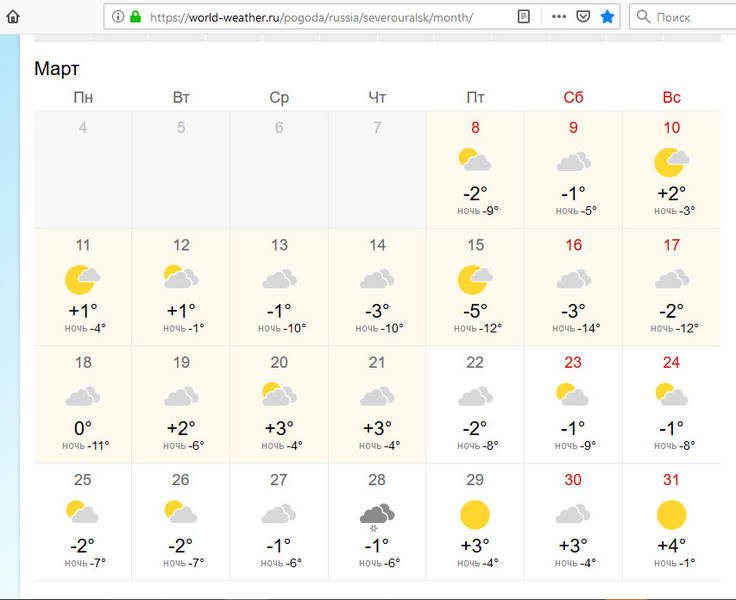
Task: Open site information icon in address bar
Action: 118,17
